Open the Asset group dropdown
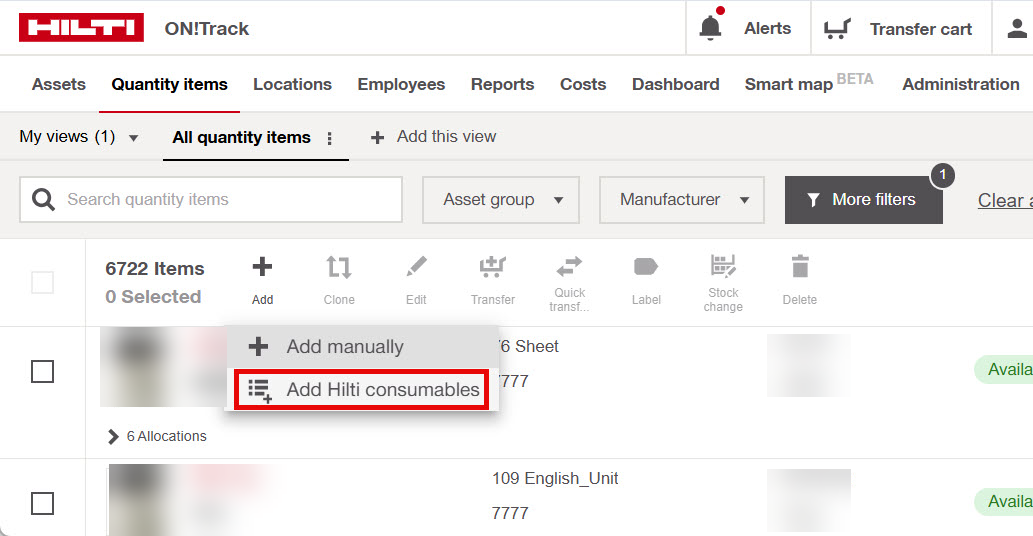Screen dimensions: 1033x536 (502, 200)
